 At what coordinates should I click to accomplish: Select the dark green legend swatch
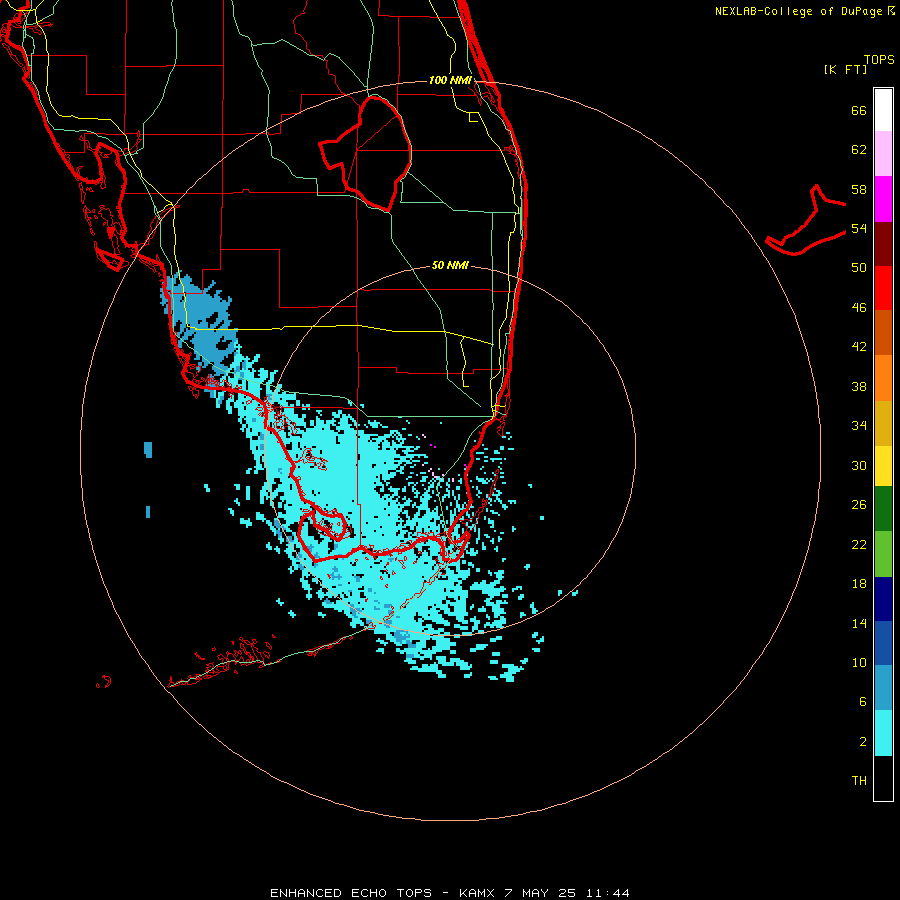tap(883, 509)
